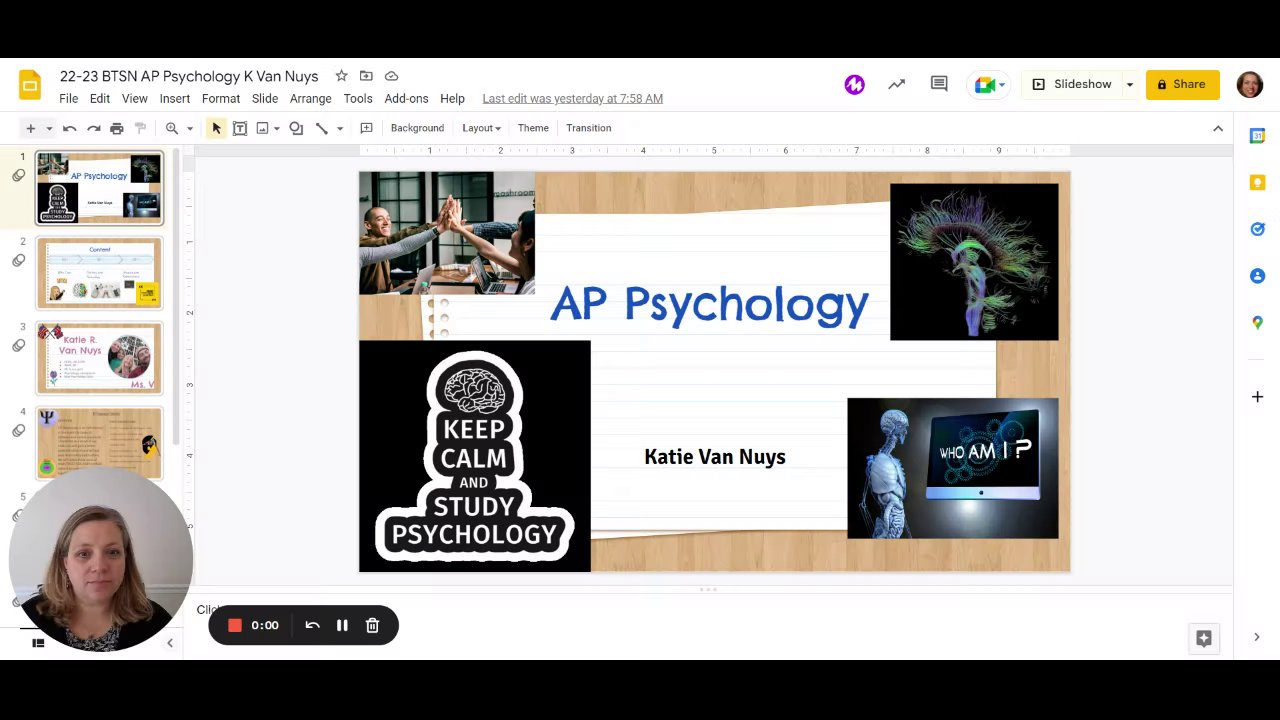Check the cloud document status icon
The image size is (1280, 720).
[391, 76]
